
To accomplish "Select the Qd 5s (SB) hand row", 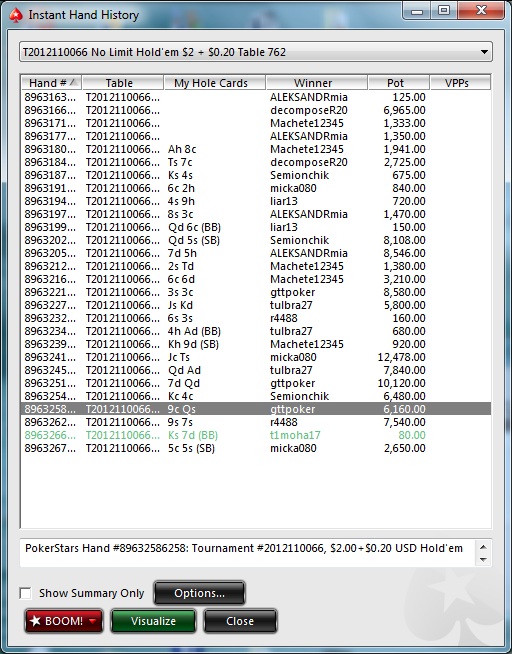I will coord(256,240).
